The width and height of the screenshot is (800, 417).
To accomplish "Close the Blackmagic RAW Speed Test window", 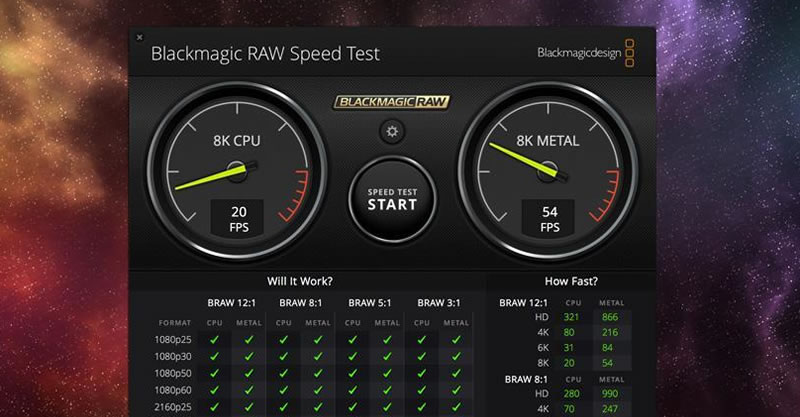I will click(140, 37).
